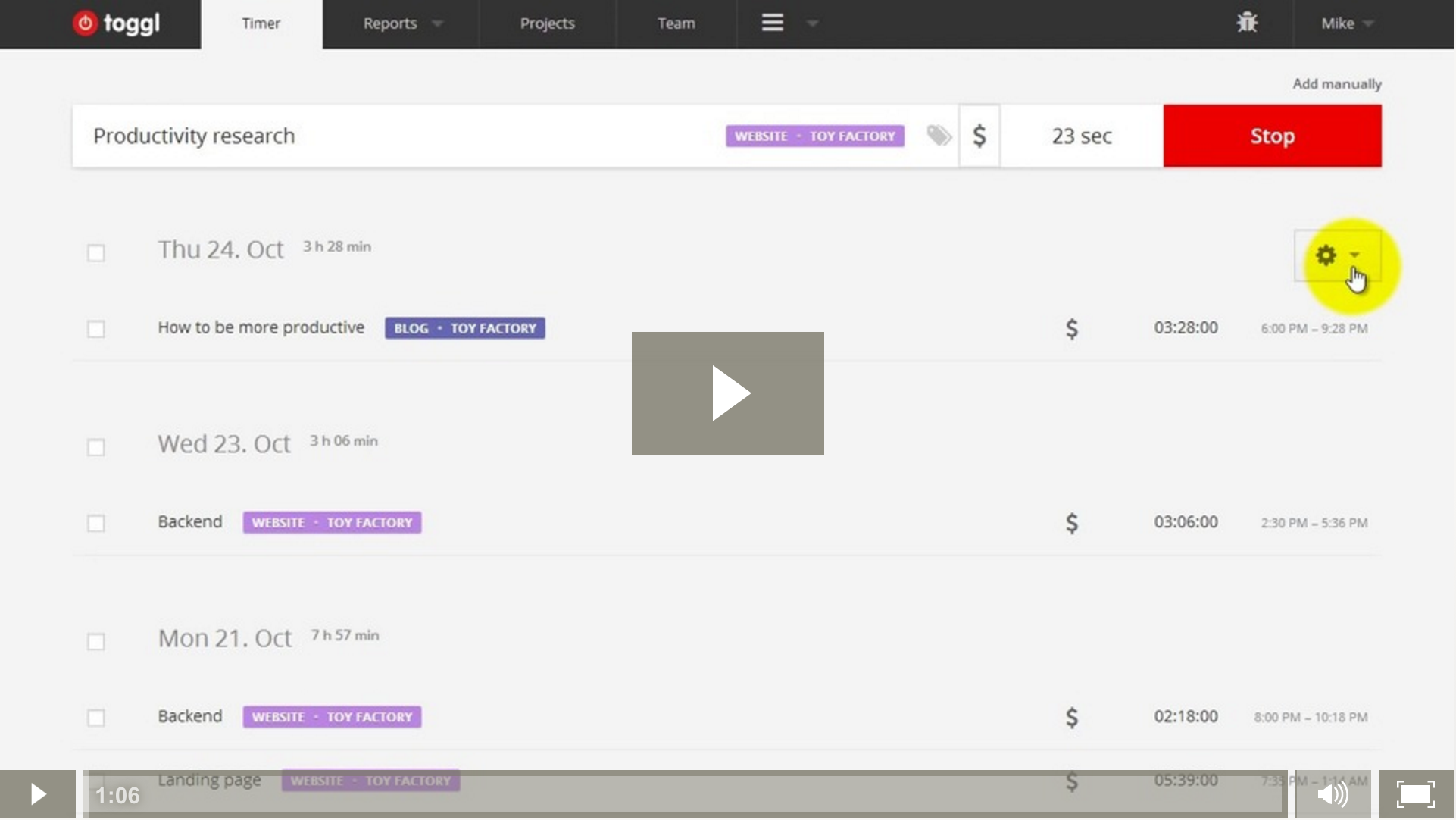Click the BLOG · TOY FACTORY project tag

point(465,328)
